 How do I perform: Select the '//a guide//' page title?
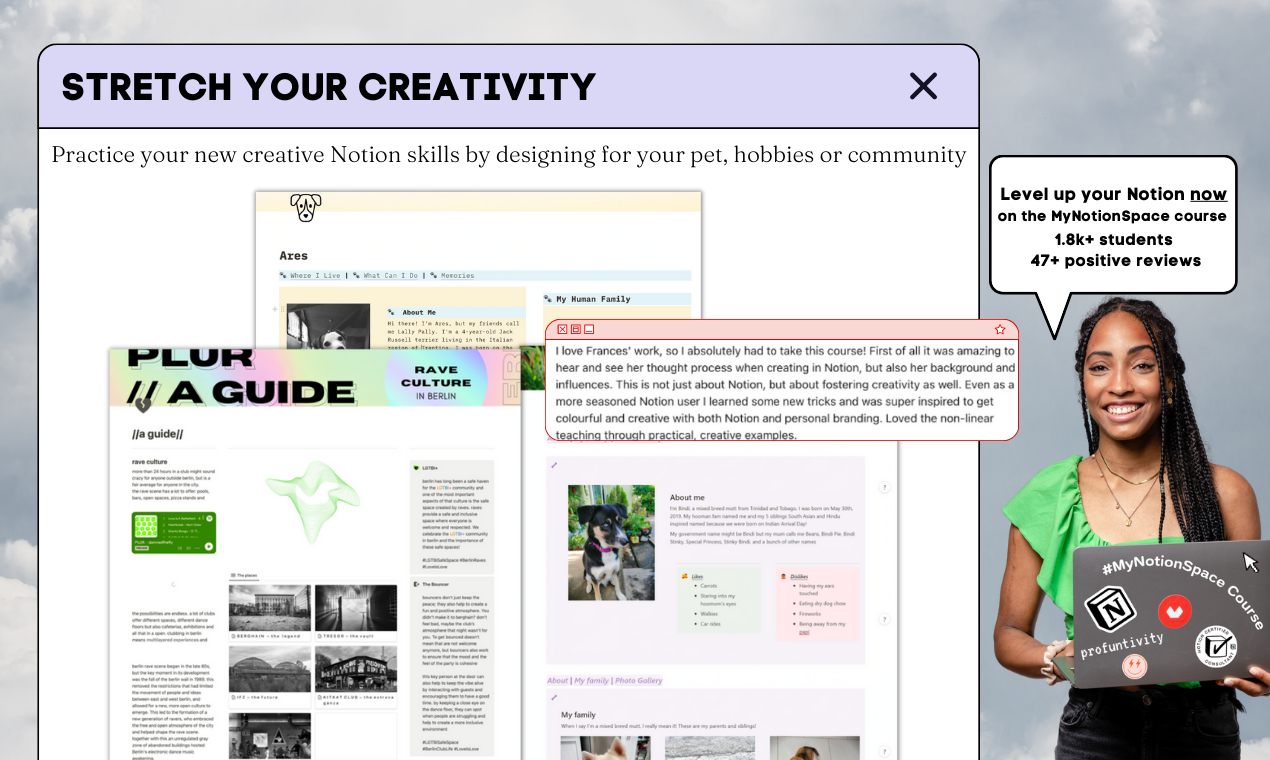[x=157, y=434]
